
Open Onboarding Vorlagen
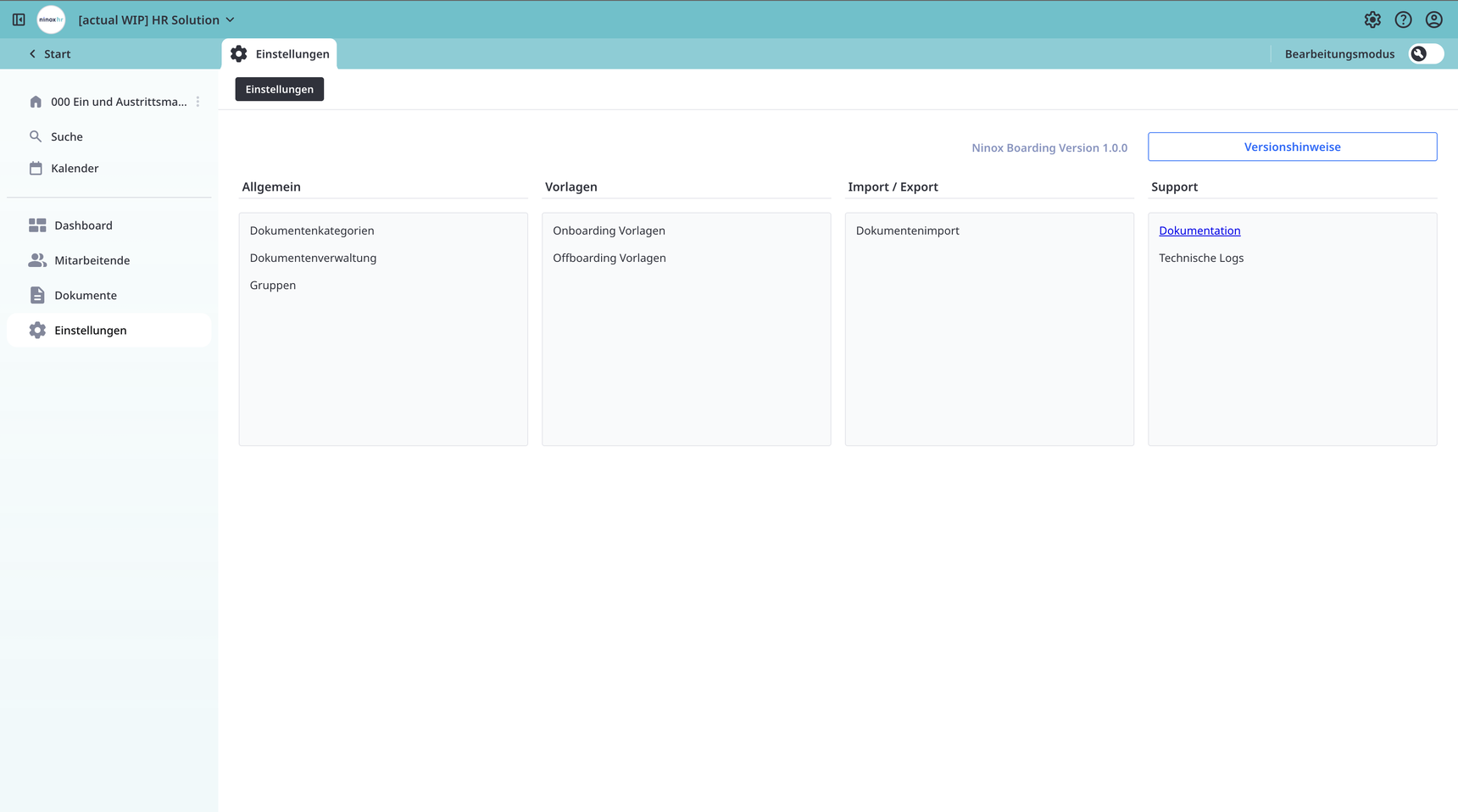tap(609, 231)
